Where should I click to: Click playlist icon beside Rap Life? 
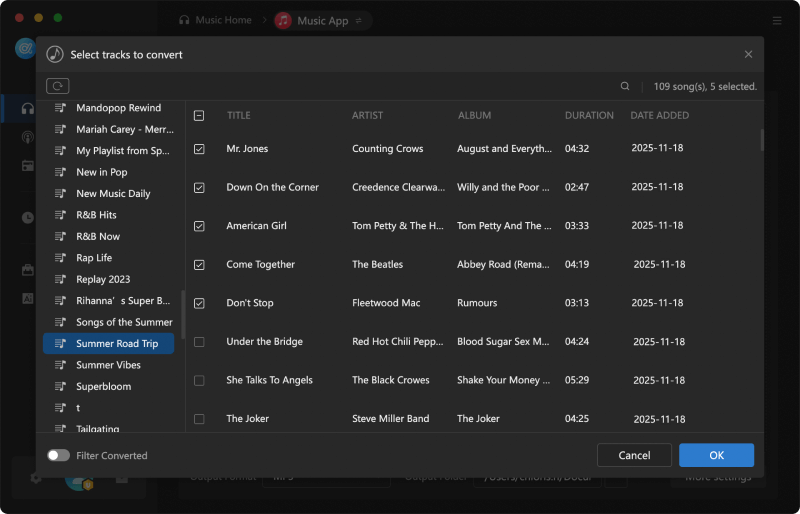60,258
